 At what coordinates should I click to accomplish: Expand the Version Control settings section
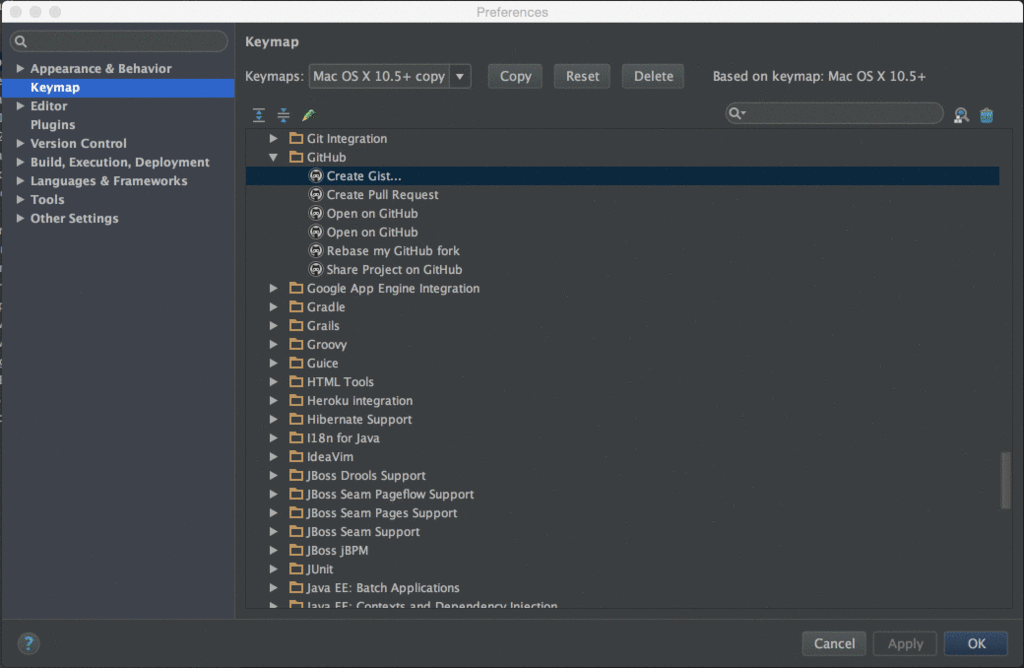point(20,143)
